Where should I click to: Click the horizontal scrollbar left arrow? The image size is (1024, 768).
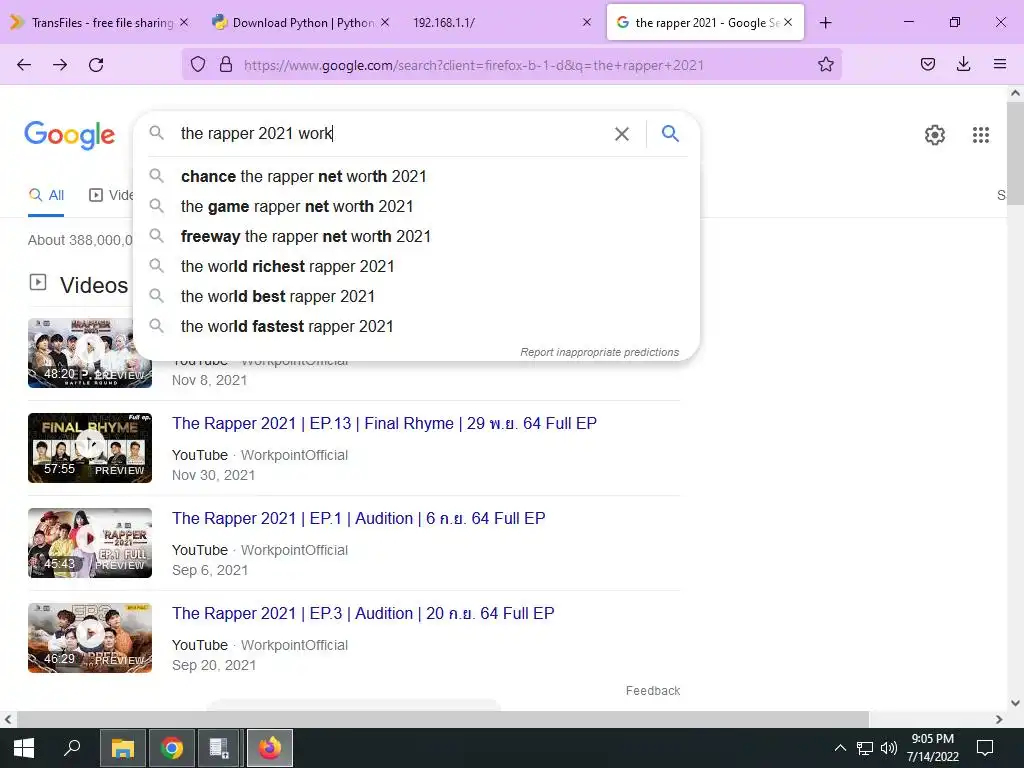tap(8, 720)
